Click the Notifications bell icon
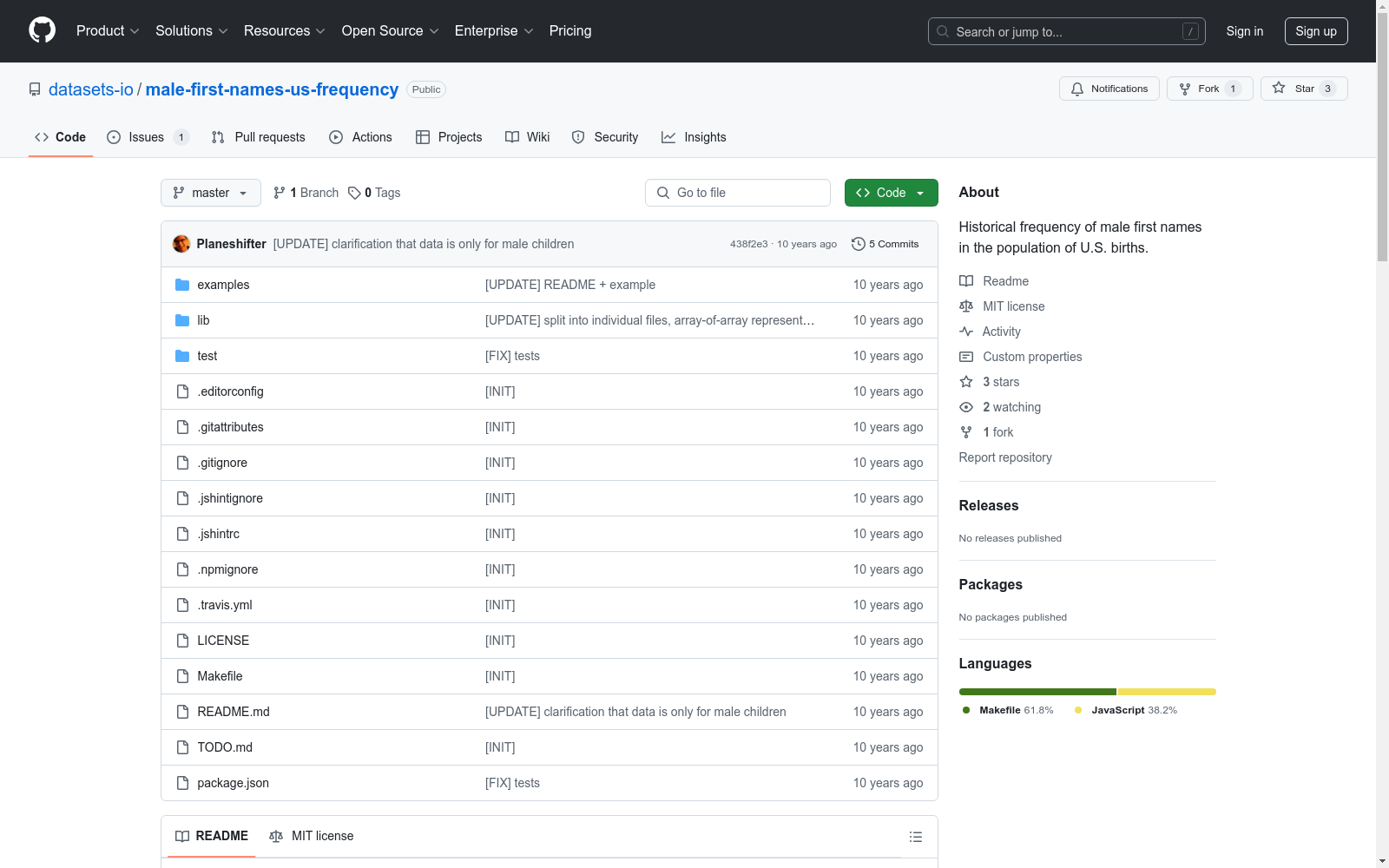Viewport: 1389px width, 868px height. tap(1077, 89)
